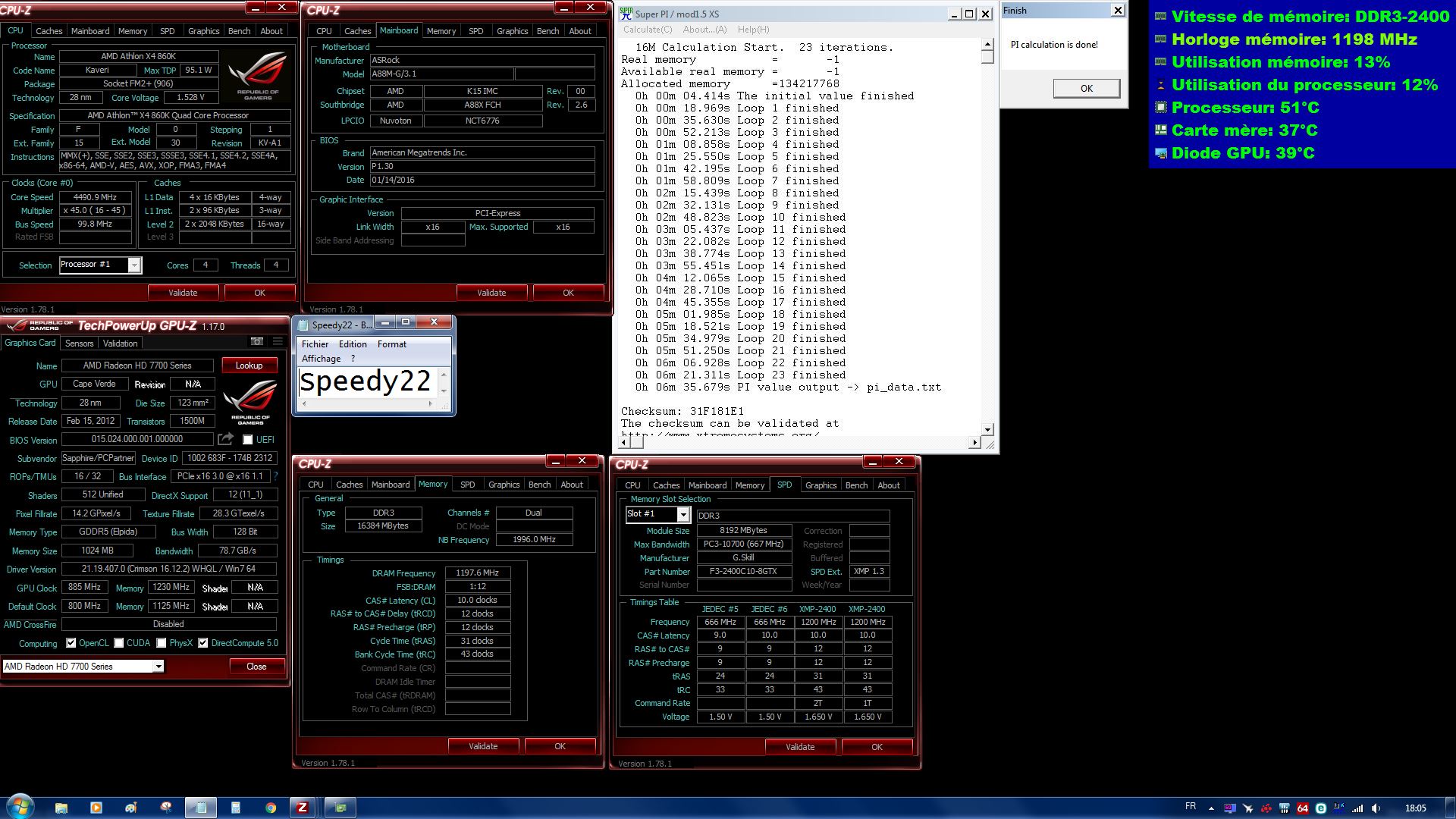Launch Windows Media Player from taskbar

point(96,808)
